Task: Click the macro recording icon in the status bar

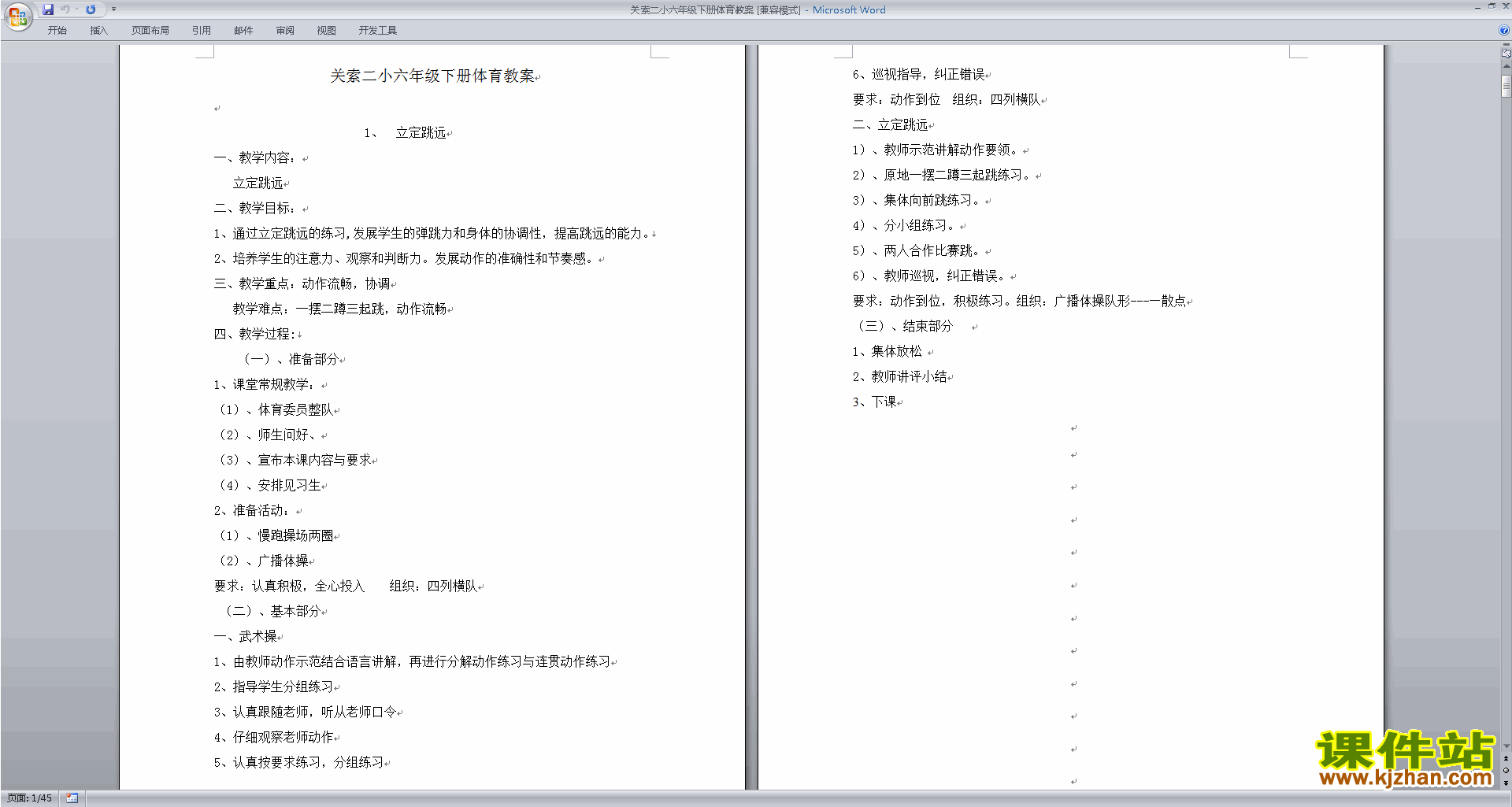Action: tap(72, 798)
